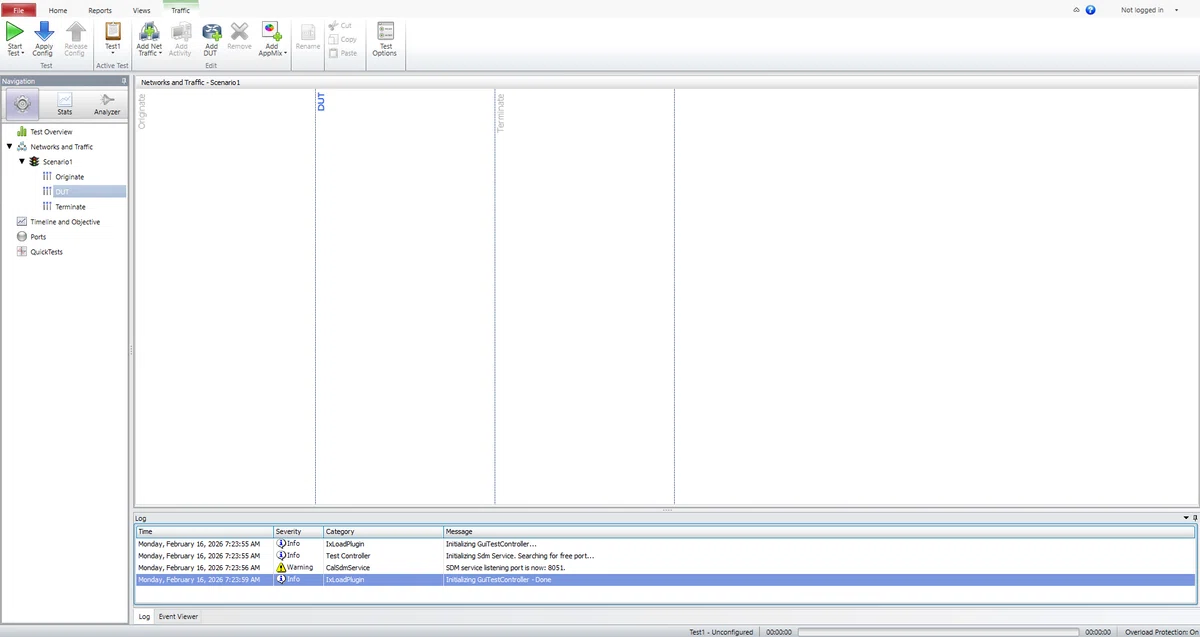Switch to the Views ribbon tab
This screenshot has width=1200, height=637.
(142, 10)
